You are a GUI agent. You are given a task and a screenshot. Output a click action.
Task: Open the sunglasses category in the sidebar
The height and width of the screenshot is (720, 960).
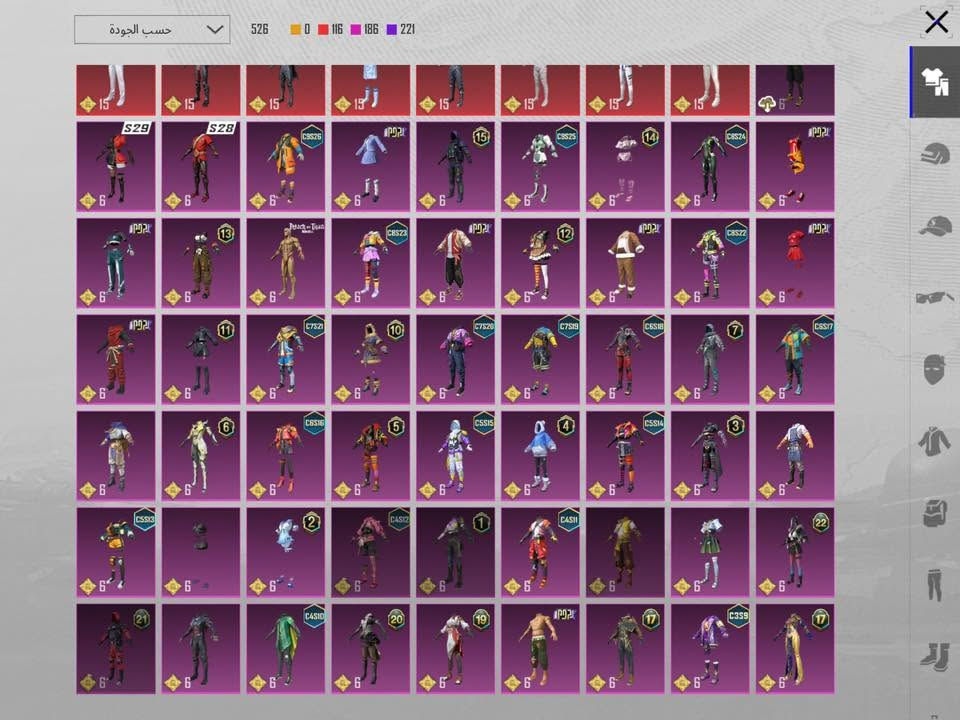[x=935, y=298]
